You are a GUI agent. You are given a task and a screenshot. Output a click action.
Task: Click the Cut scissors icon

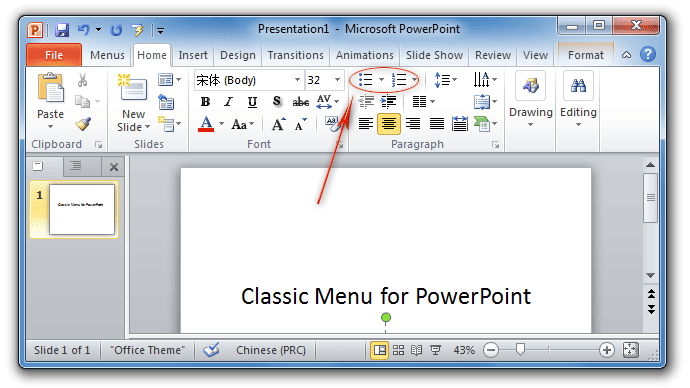82,80
